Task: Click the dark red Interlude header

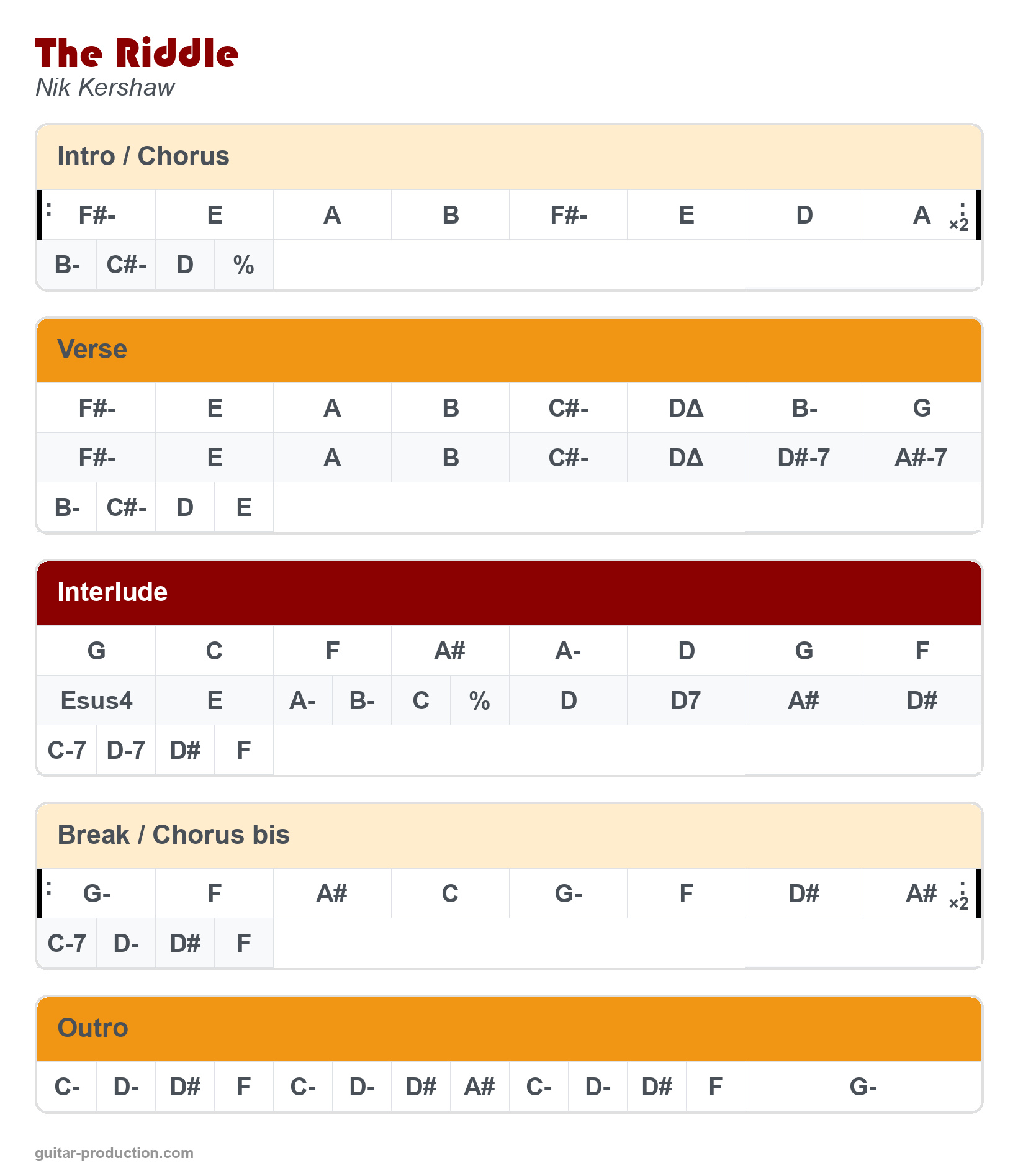Action: click(112, 592)
